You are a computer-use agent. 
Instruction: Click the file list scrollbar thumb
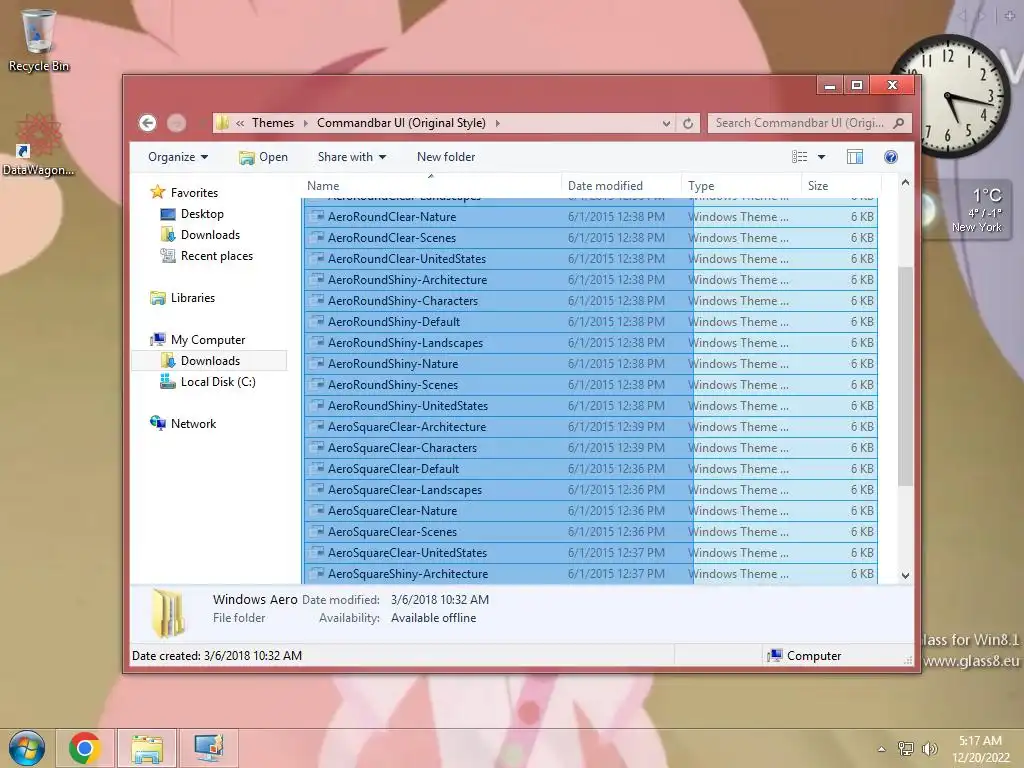click(x=905, y=376)
